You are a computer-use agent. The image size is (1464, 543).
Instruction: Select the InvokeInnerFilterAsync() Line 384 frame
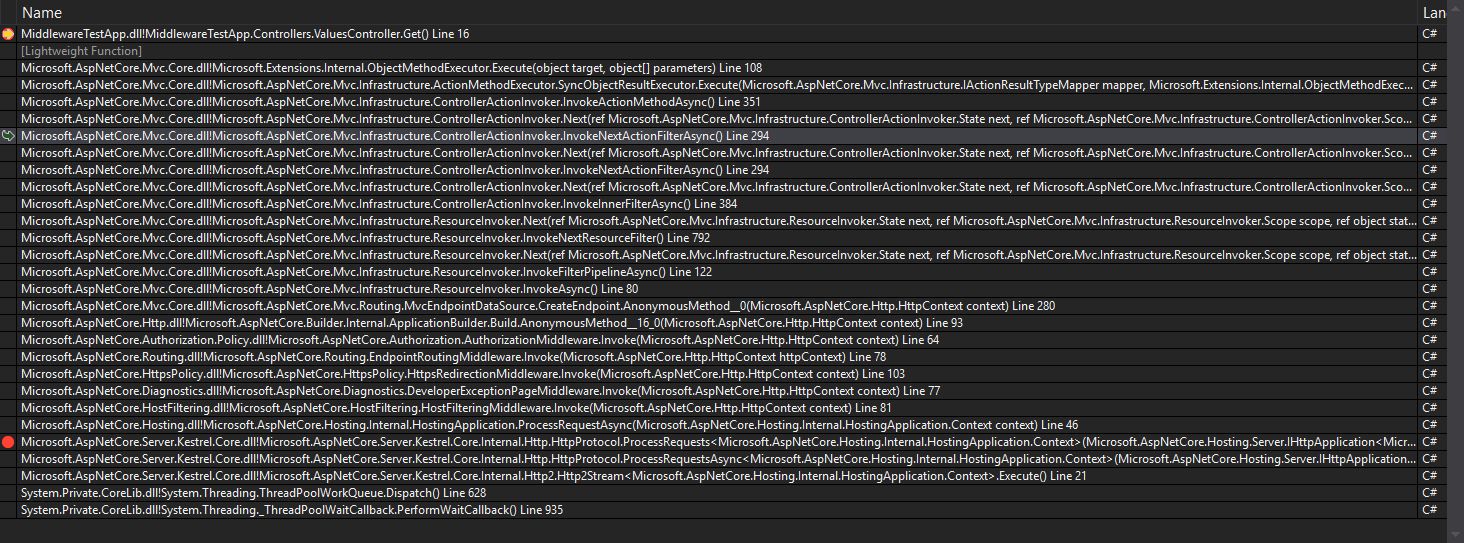click(x=379, y=204)
